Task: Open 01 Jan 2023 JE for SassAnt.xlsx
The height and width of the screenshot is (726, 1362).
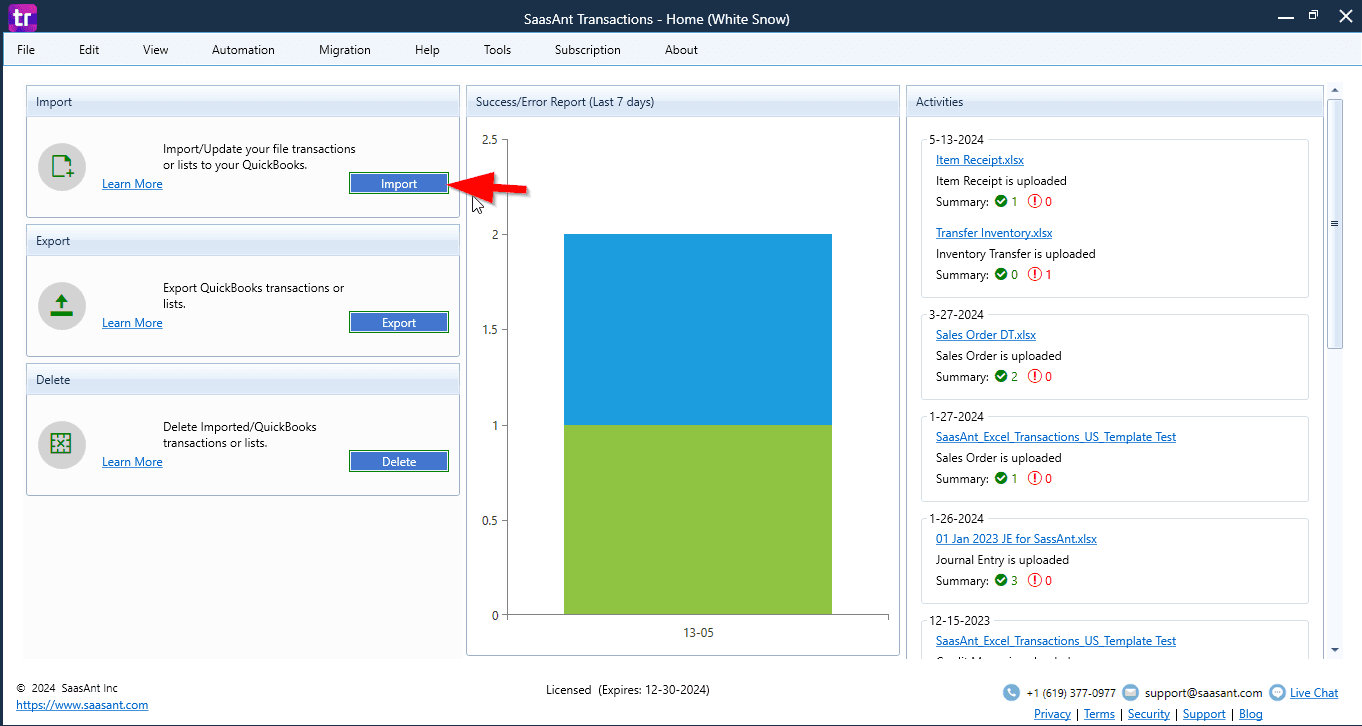Action: click(x=1016, y=539)
